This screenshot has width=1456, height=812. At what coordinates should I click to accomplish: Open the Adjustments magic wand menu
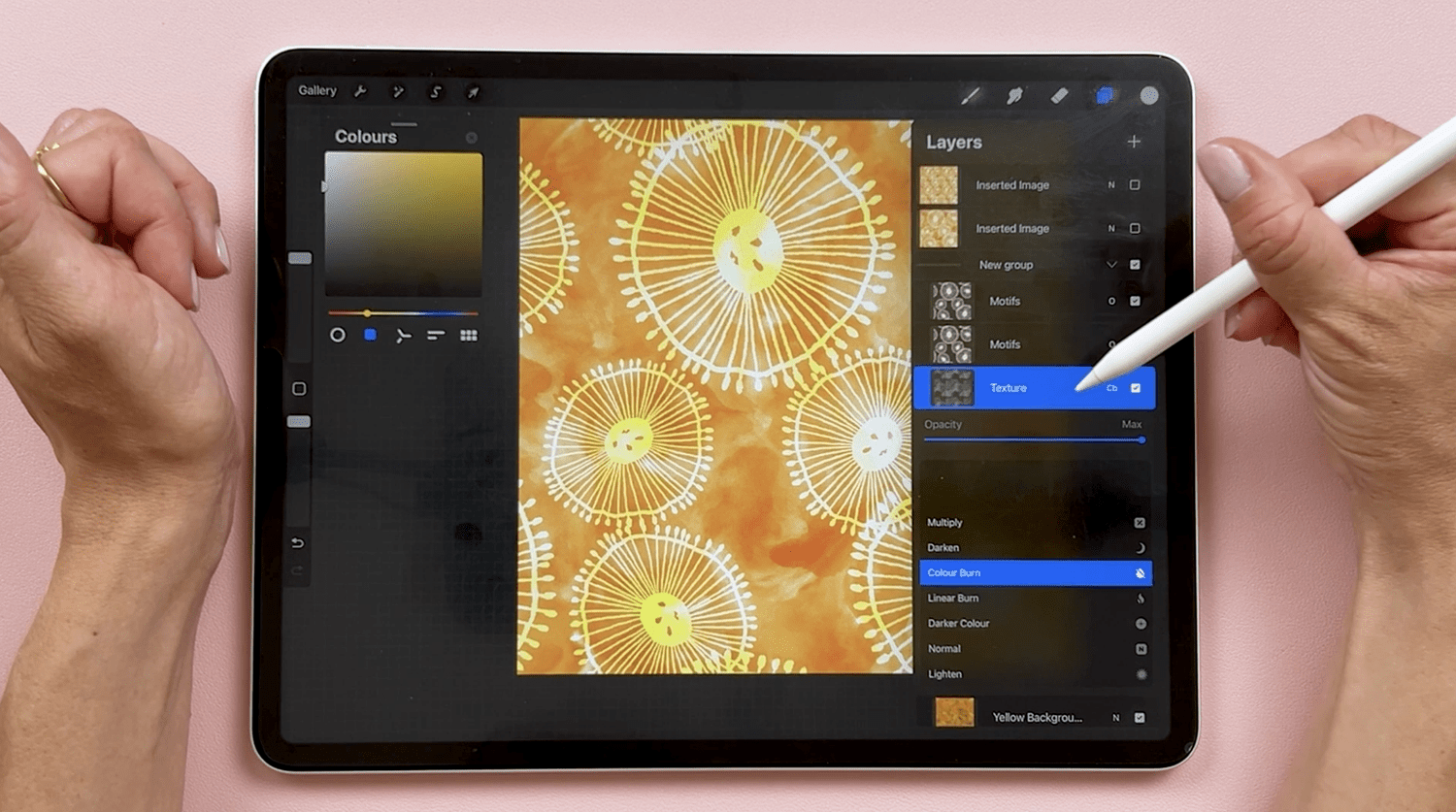[397, 92]
